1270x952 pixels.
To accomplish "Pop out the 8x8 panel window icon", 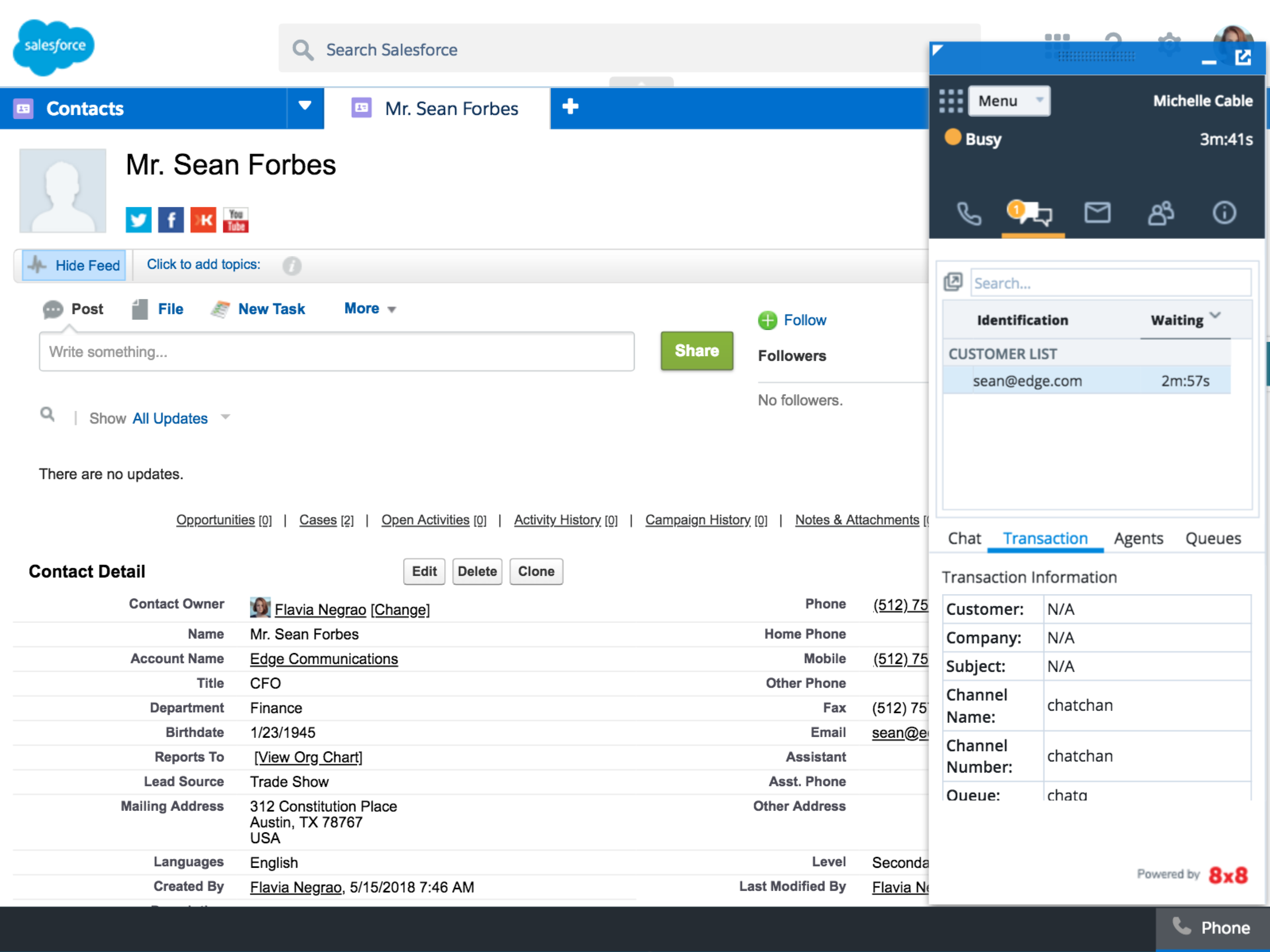I will (x=1243, y=58).
